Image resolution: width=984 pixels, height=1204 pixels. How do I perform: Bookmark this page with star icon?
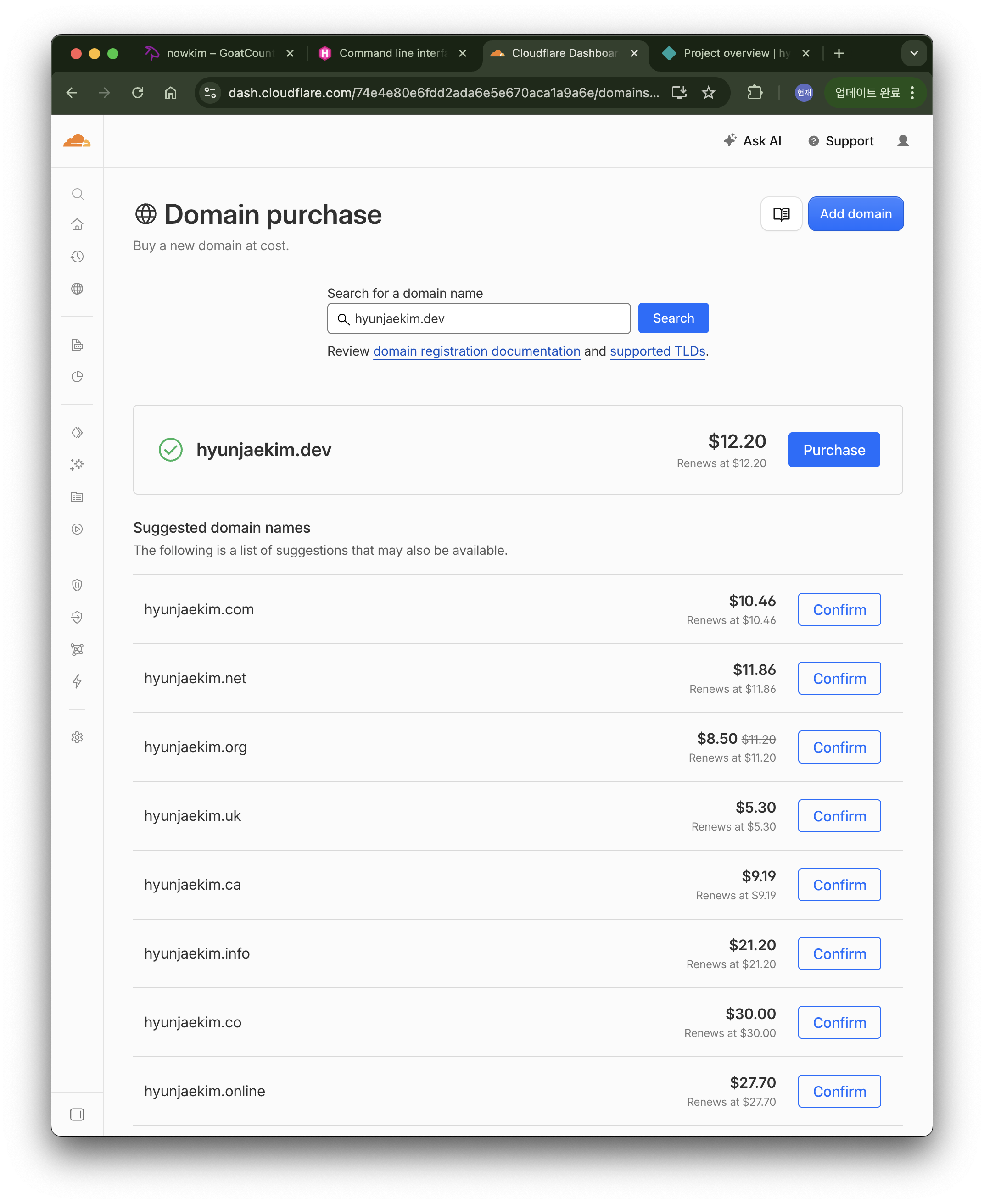(x=709, y=93)
